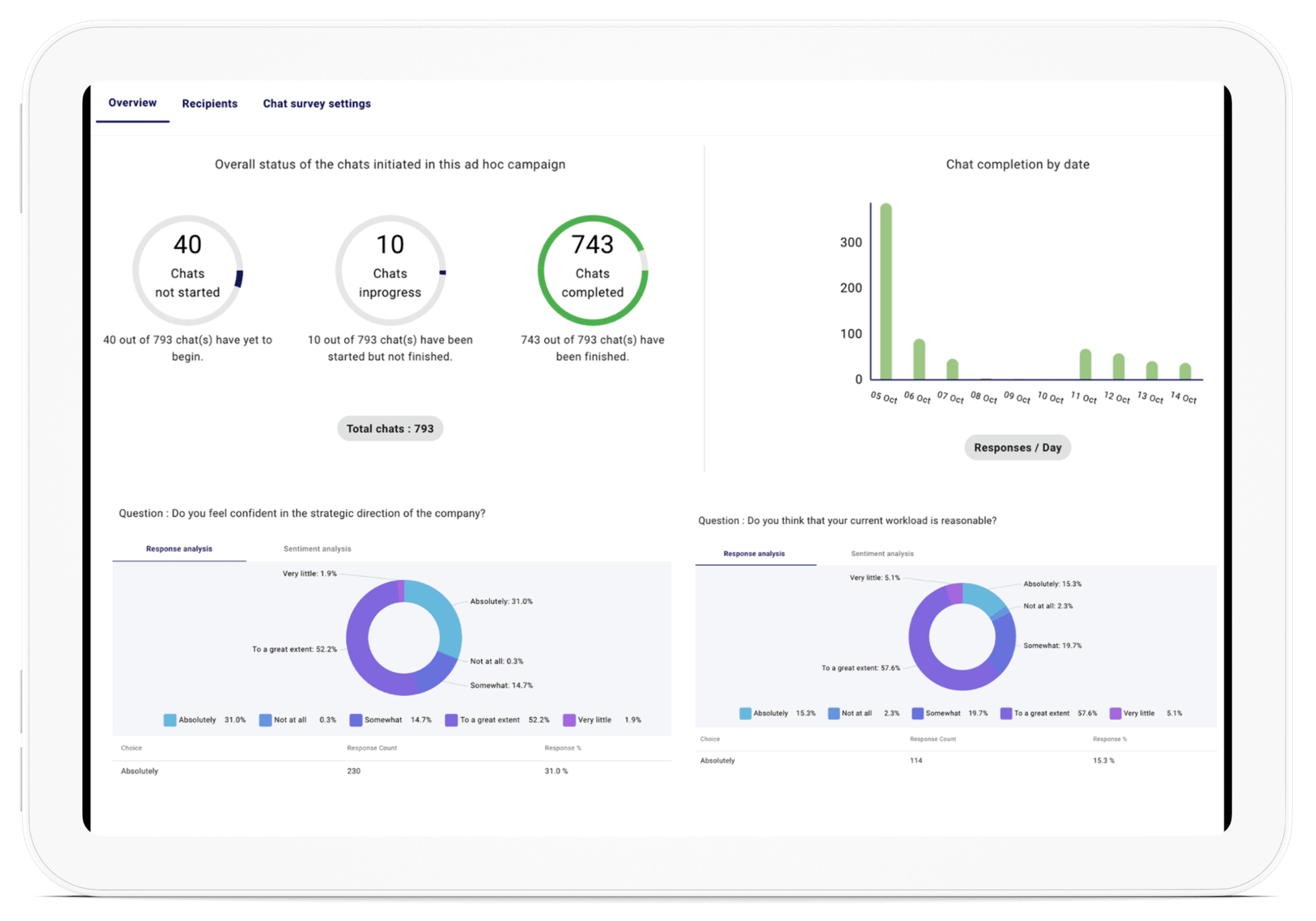Image resolution: width=1316 pixels, height=921 pixels.
Task: Toggle Absolutely legend swatch in strategic direction chart
Action: click(x=170, y=720)
